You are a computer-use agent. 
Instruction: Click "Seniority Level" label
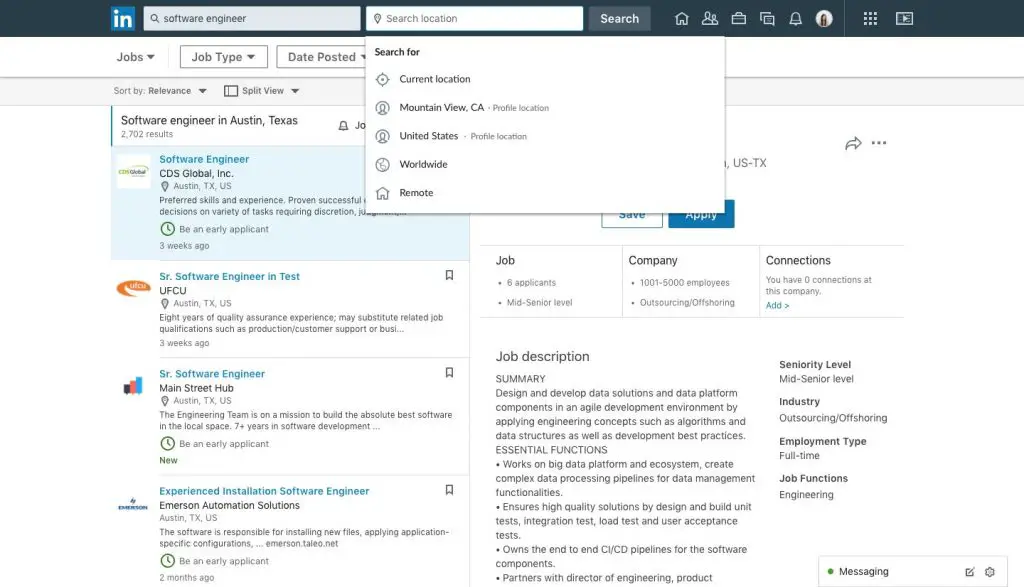[815, 364]
